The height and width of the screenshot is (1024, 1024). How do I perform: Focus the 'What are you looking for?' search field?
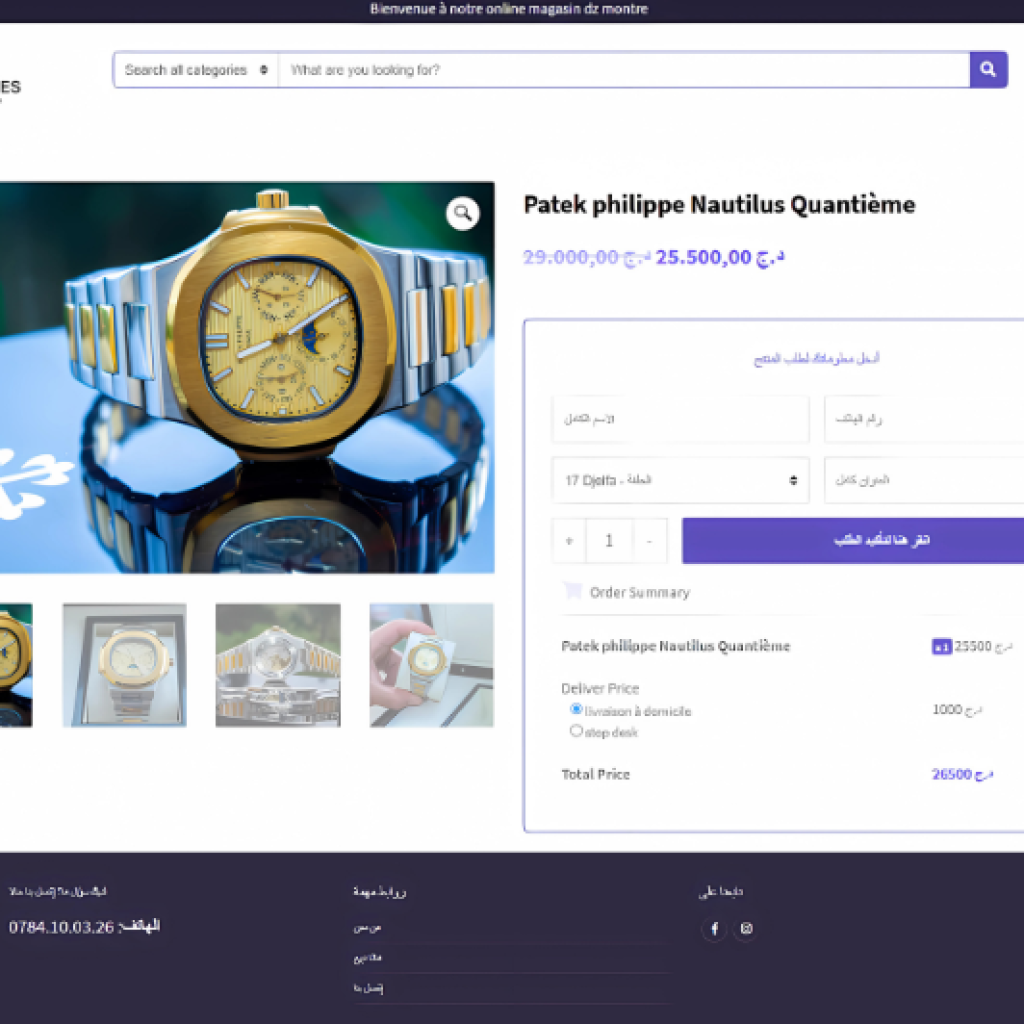pos(622,70)
